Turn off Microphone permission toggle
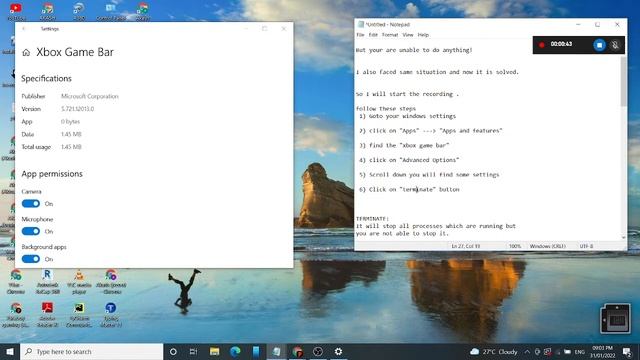The width and height of the screenshot is (640, 360). pyautogui.click(x=31, y=231)
